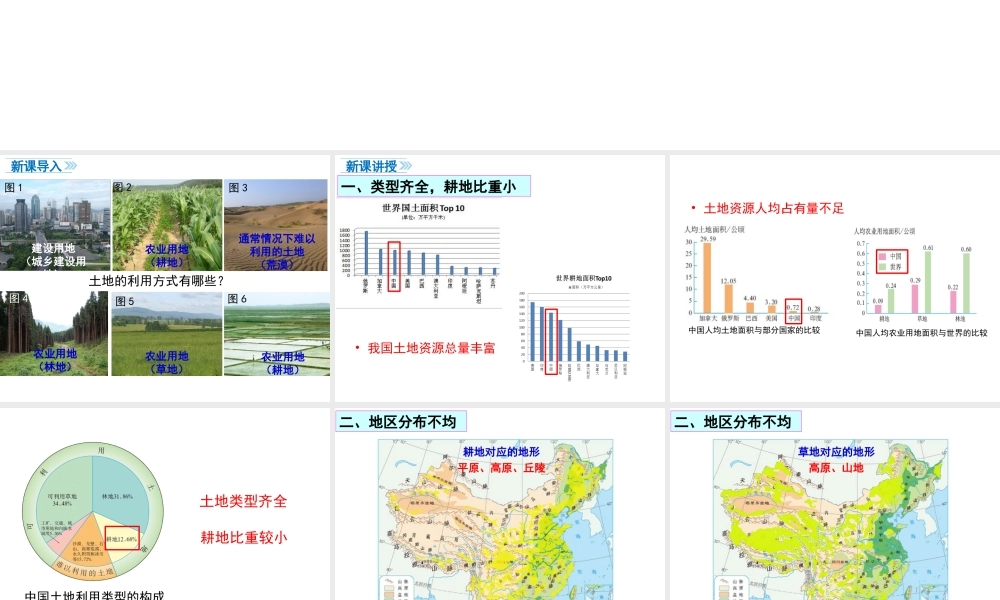The image size is (1000, 600).
Task: Click the question 土地的利用方式有哪些？
Action: (157, 281)
